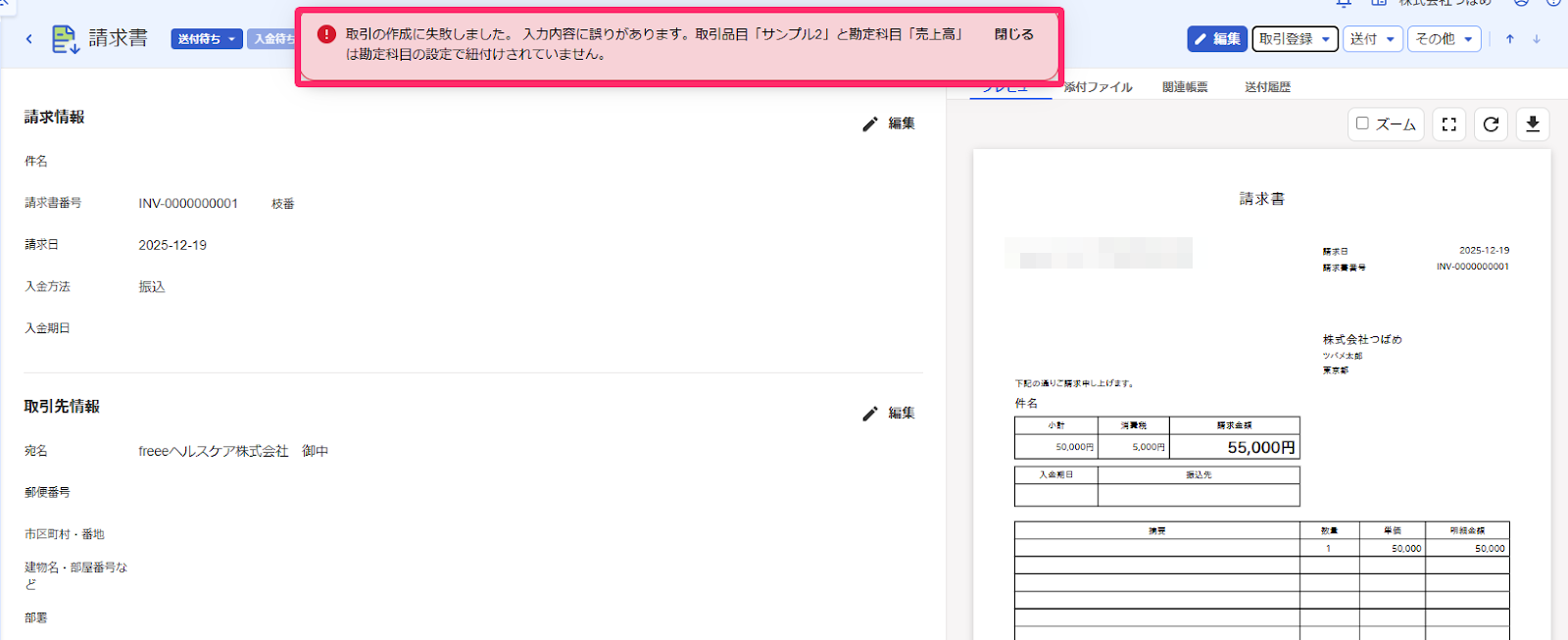1568x640 pixels.
Task: Click the 入金期日 label in 請求情報
Action: click(47, 328)
